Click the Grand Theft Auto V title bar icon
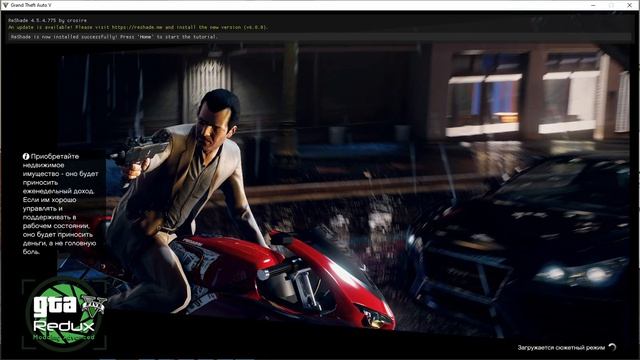The image size is (640, 360). pos(5,5)
